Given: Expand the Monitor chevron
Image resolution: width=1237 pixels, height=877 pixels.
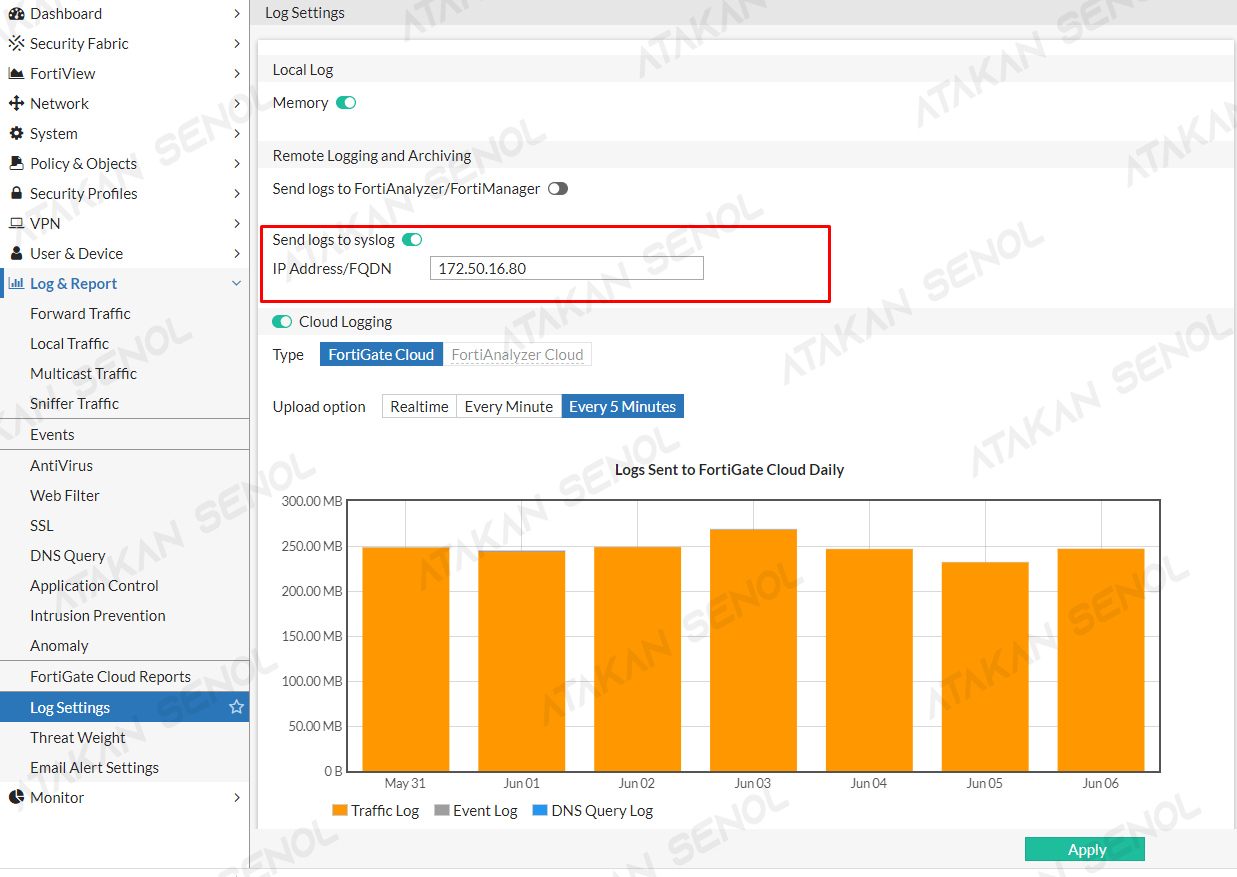Looking at the screenshot, I should pos(237,798).
